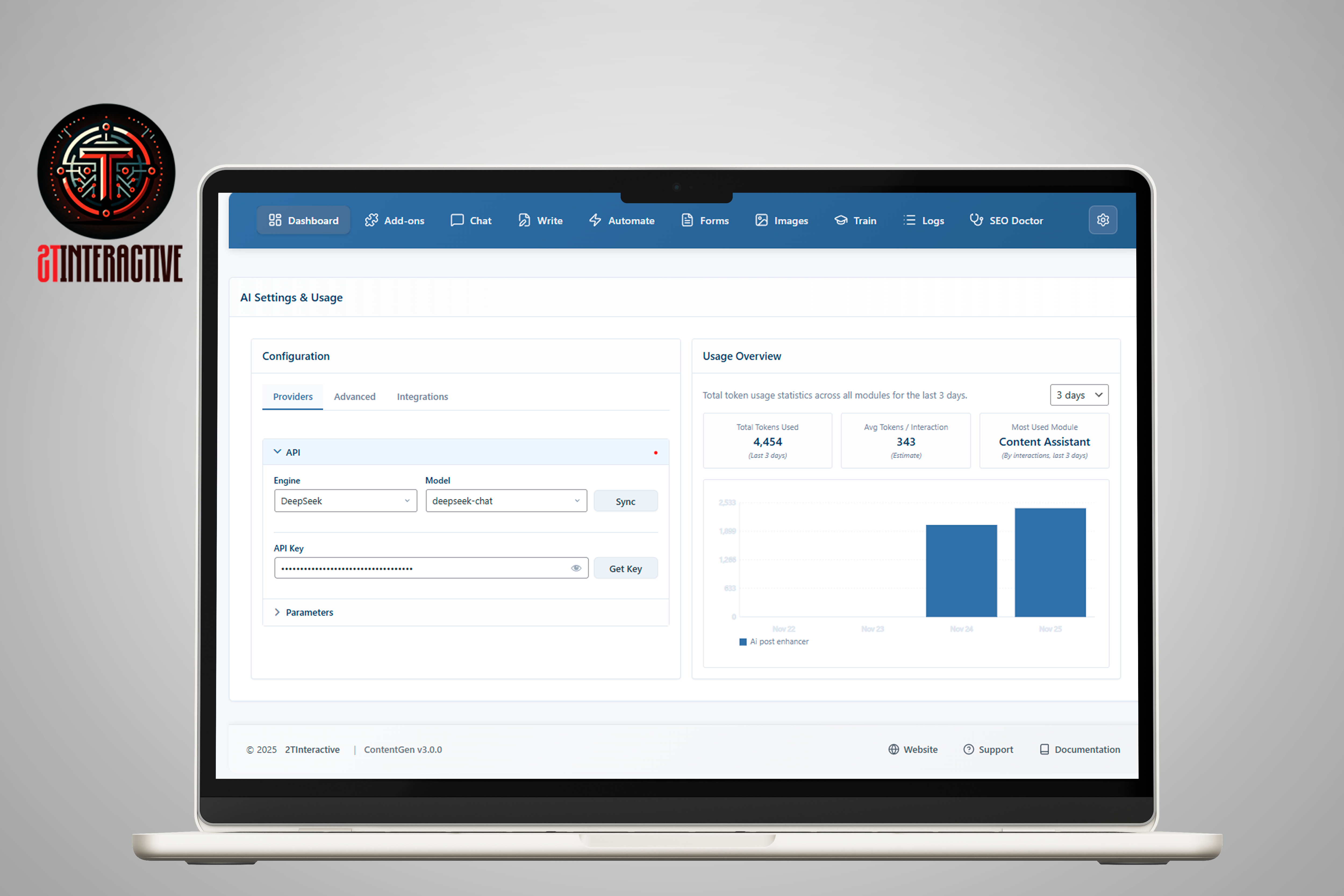Open the Engine dropdown showing DeepSeek

345,501
